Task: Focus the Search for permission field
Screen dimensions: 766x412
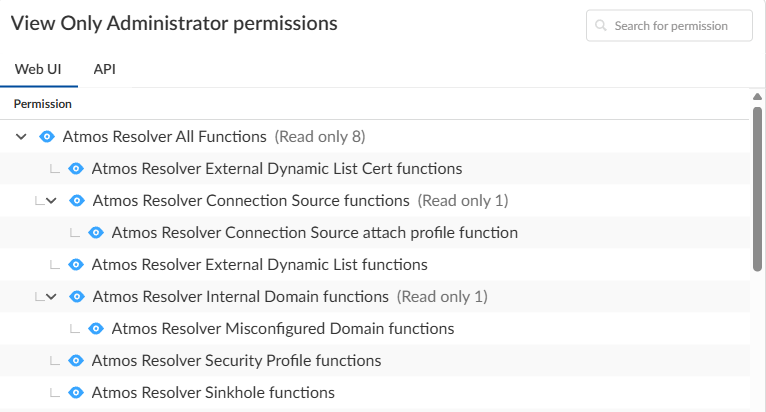Action: [x=679, y=26]
